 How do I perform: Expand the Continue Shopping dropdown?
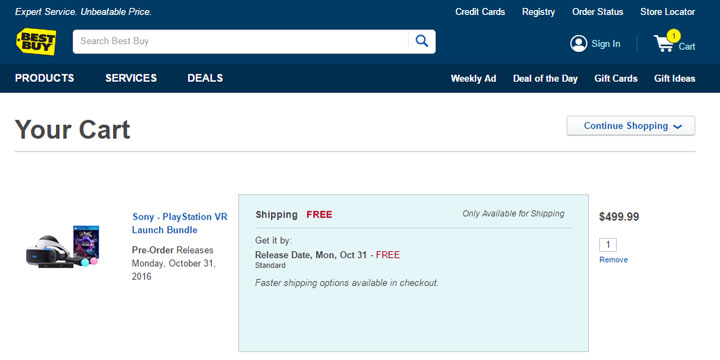pyautogui.click(x=631, y=126)
